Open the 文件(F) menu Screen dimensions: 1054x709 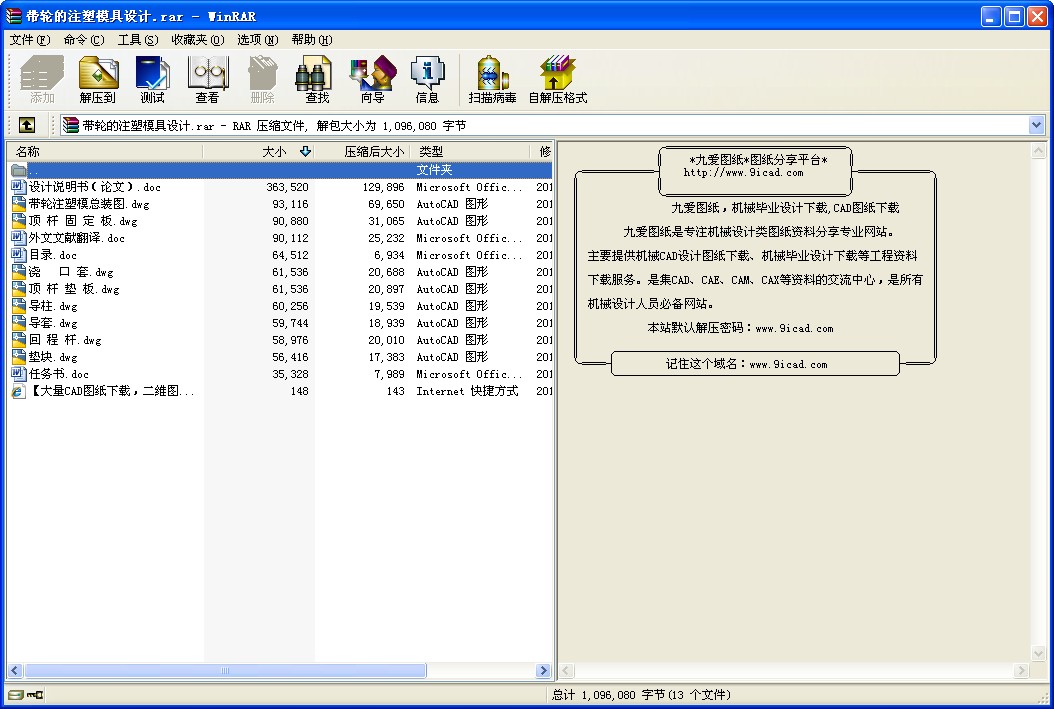tap(29, 40)
